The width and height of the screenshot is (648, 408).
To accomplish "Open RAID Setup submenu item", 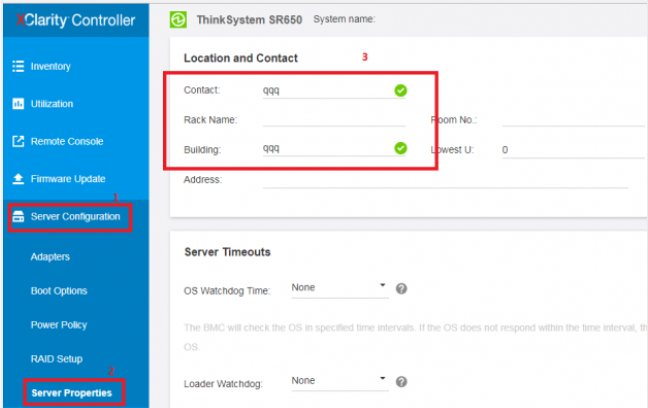I will [57, 359].
